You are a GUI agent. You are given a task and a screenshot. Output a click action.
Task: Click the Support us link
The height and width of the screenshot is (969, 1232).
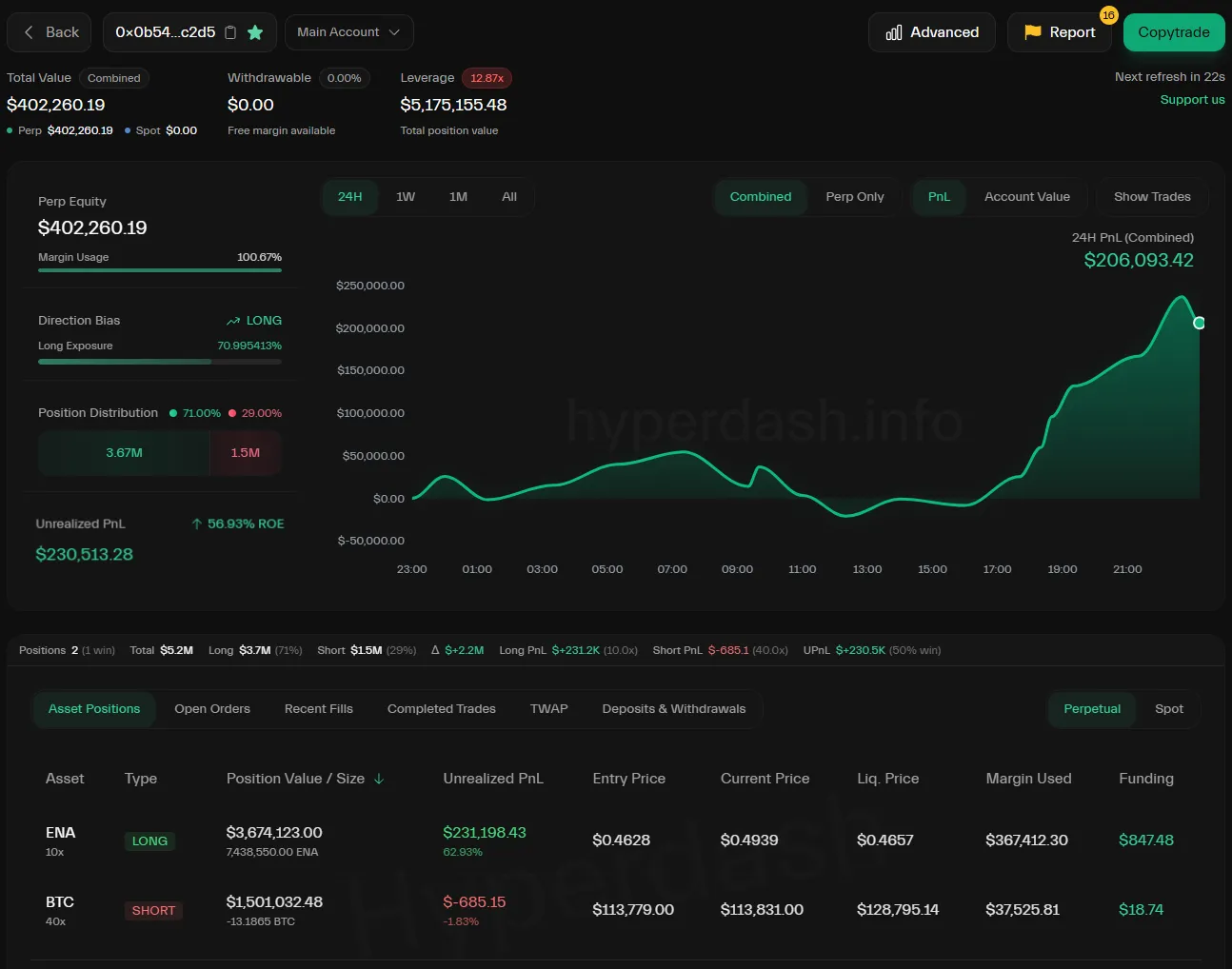[1192, 100]
